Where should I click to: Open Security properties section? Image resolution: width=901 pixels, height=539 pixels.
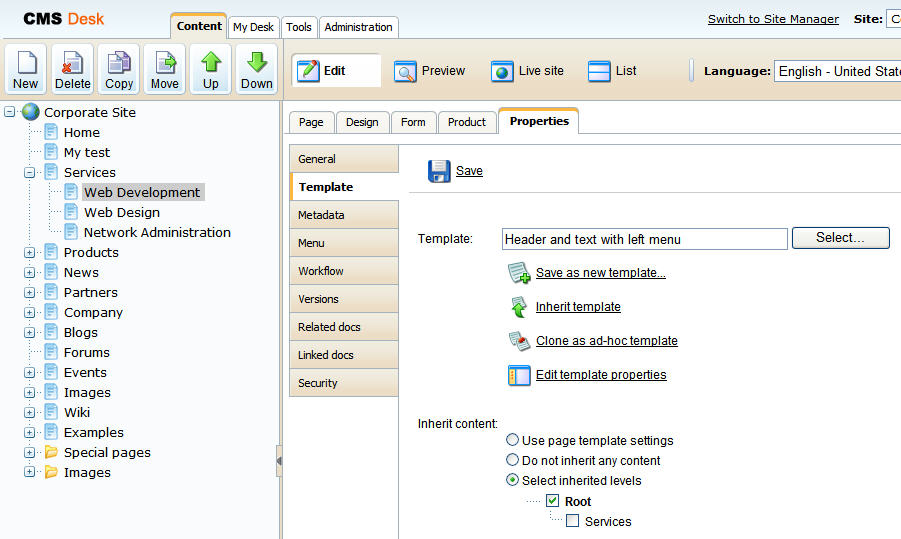click(344, 383)
